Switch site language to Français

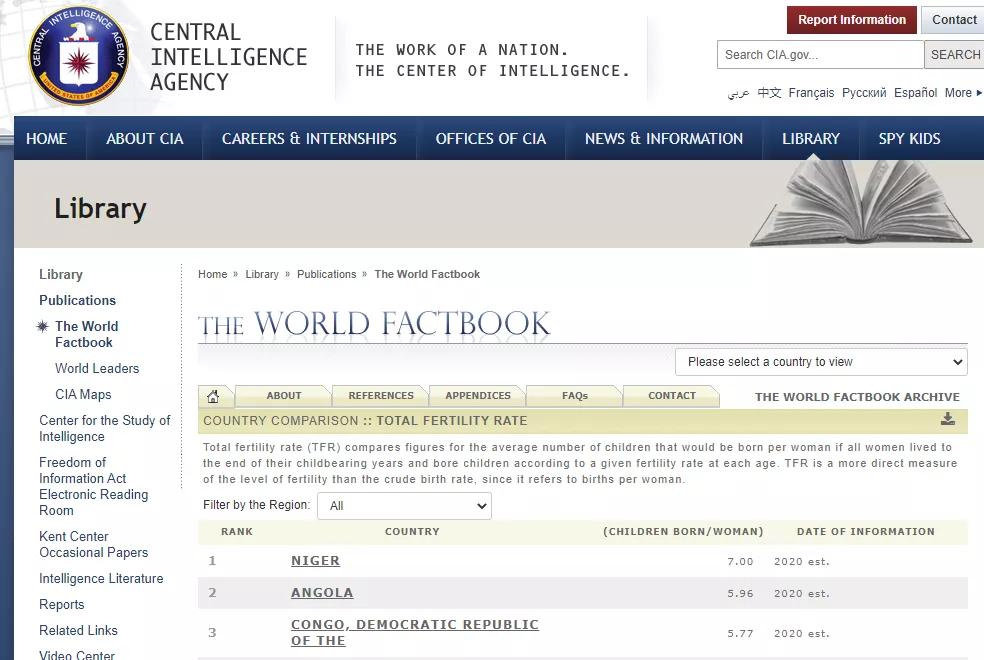tap(811, 93)
